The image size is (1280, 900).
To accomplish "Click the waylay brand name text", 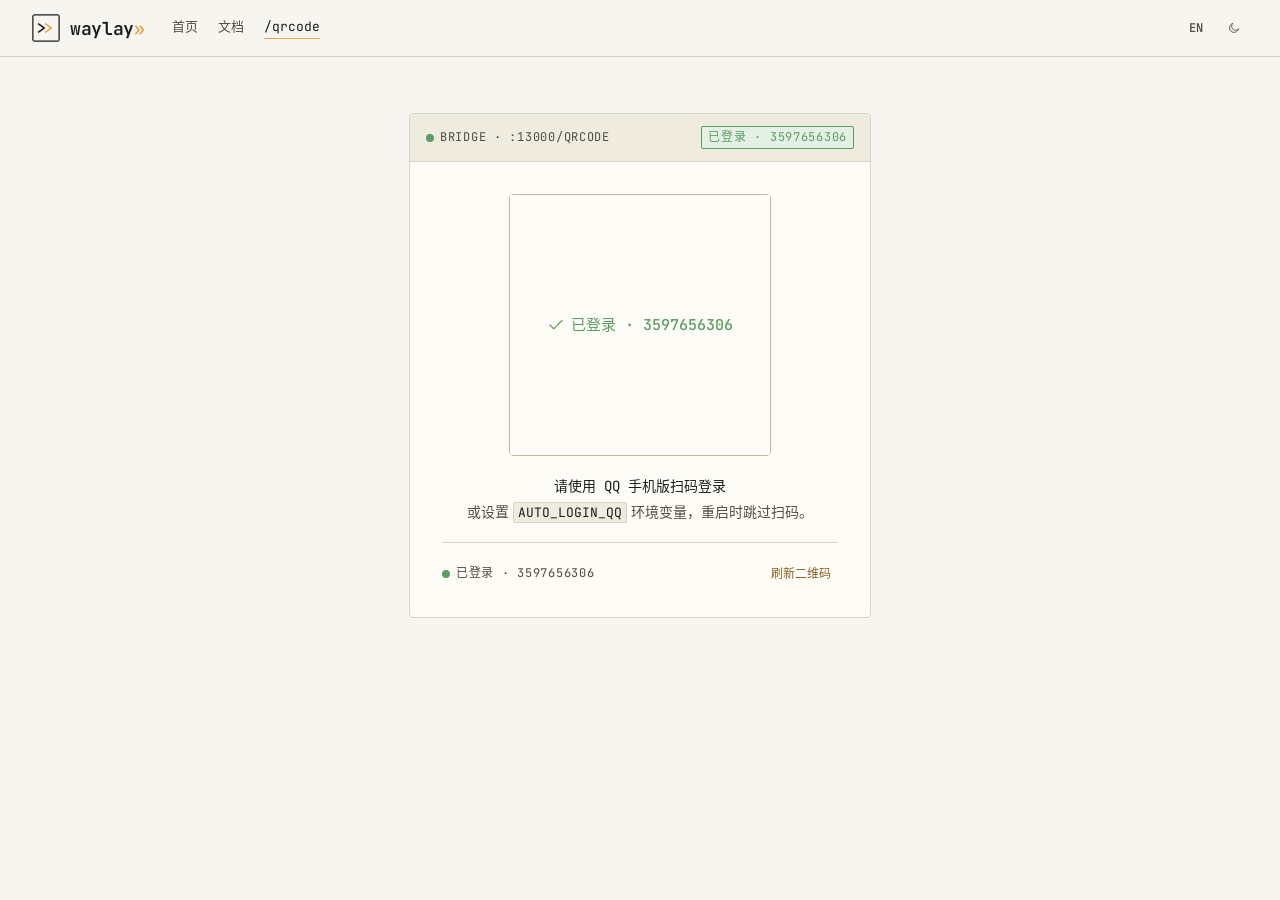I will 107,29.
